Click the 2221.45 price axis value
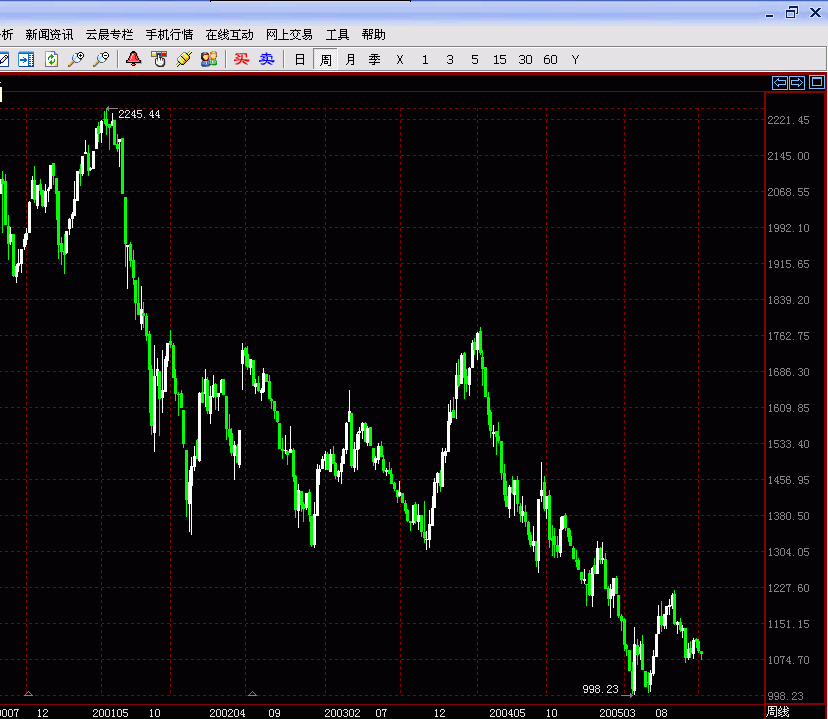Screen dimensions: 828x719 (x=788, y=120)
